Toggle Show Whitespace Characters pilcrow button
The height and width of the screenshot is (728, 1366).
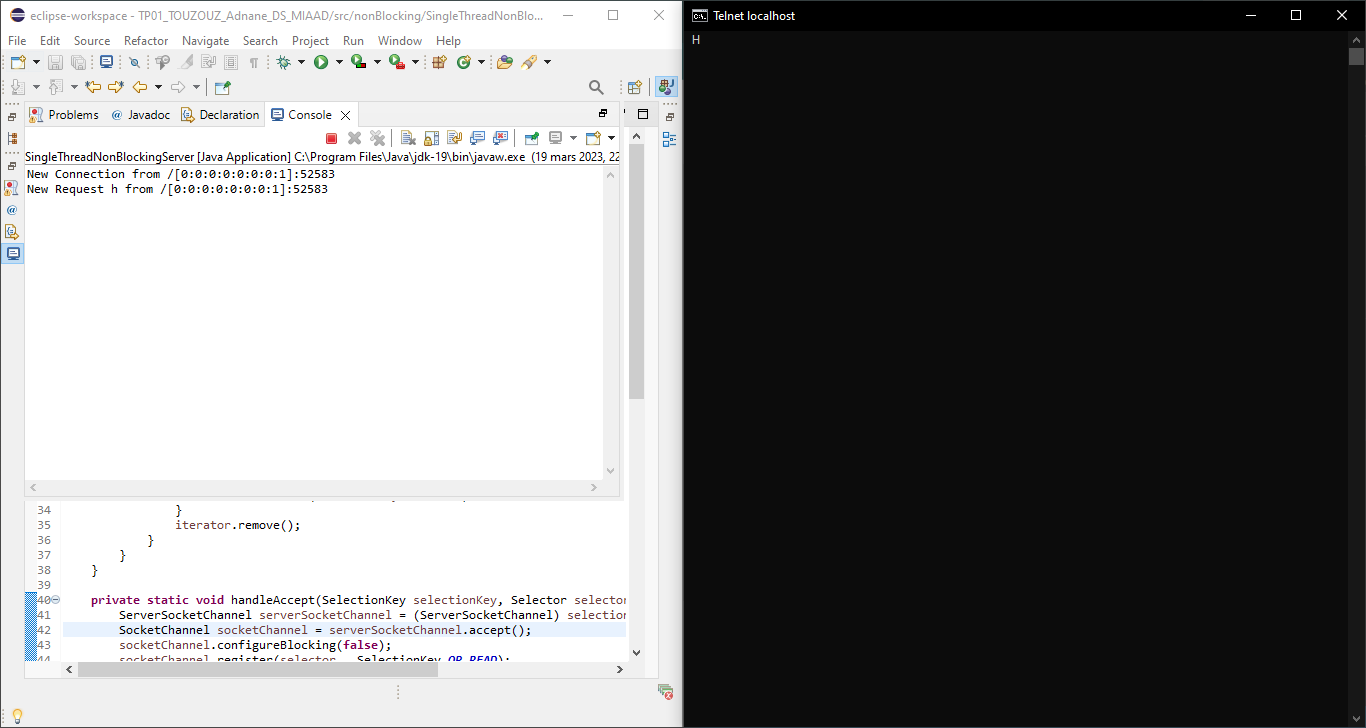[x=254, y=62]
